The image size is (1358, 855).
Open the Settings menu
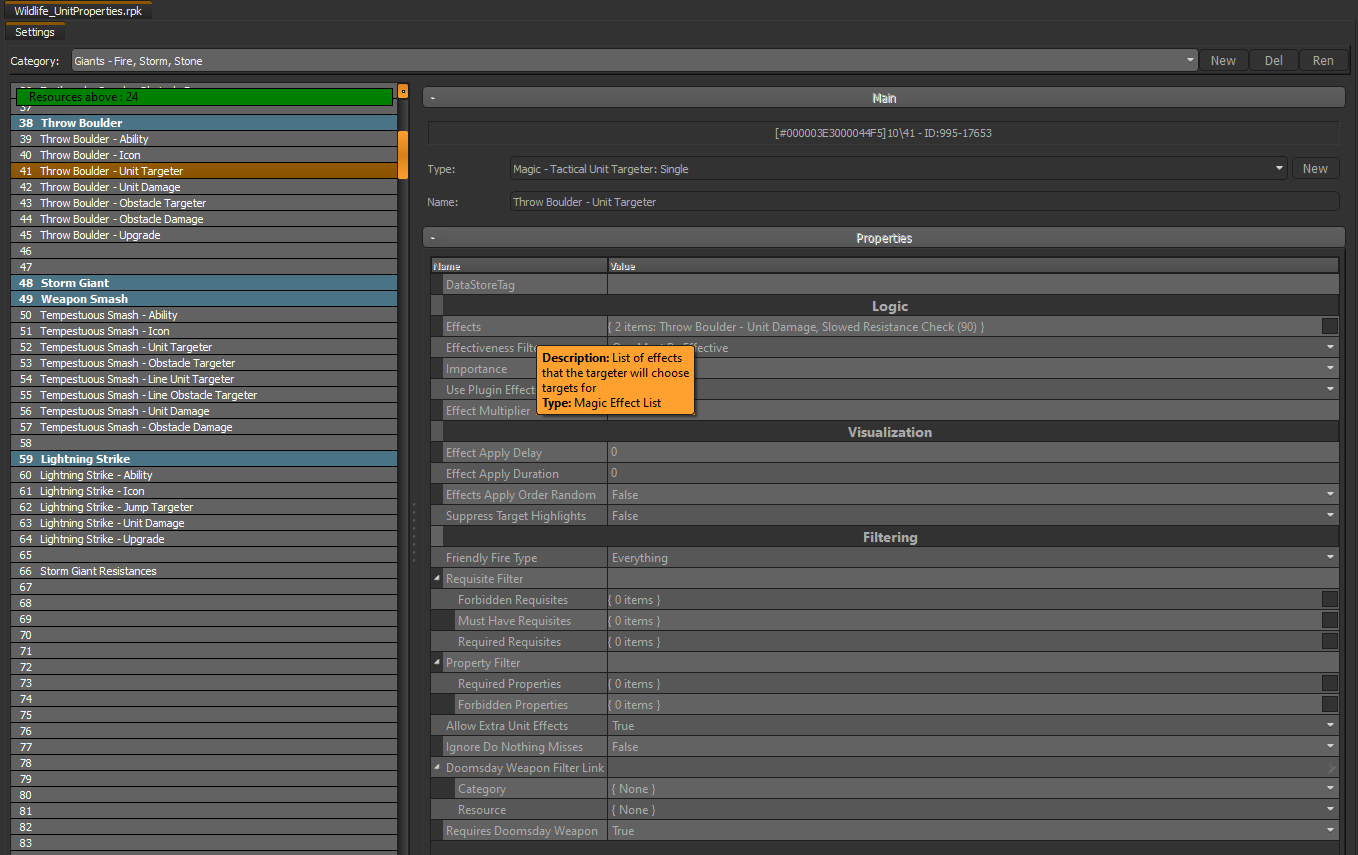35,32
